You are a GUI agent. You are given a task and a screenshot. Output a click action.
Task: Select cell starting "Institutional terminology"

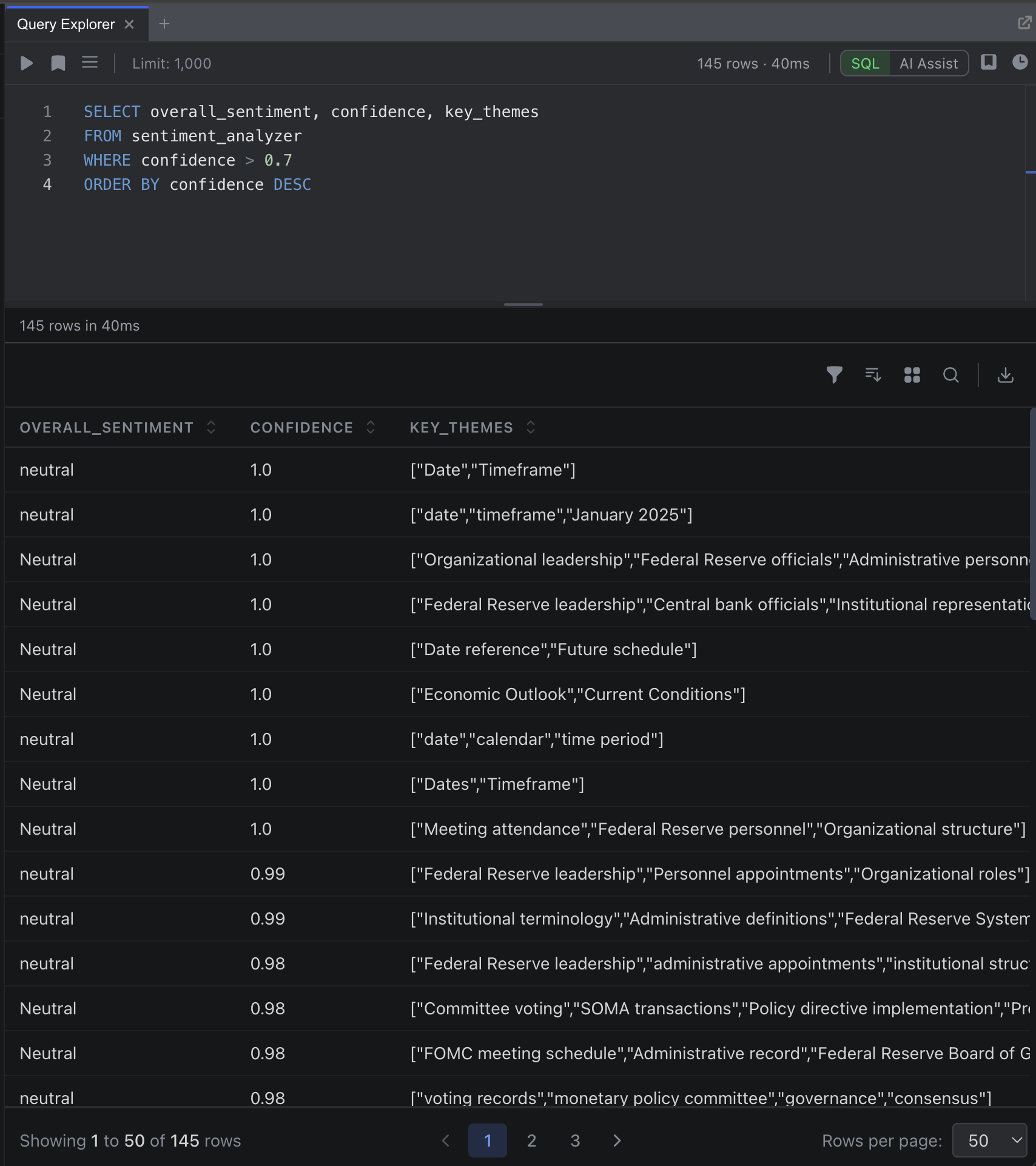[719, 919]
